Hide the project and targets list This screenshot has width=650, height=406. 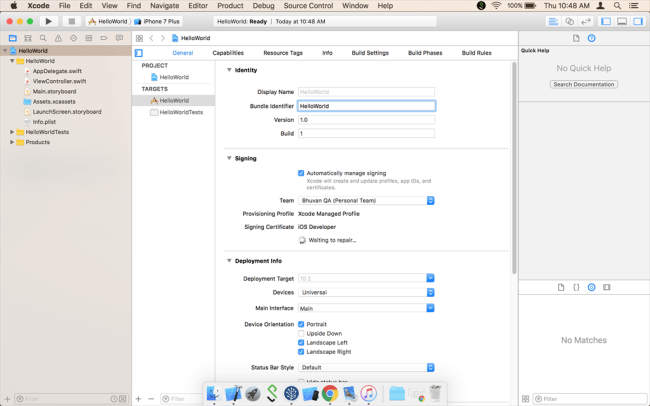coord(139,53)
